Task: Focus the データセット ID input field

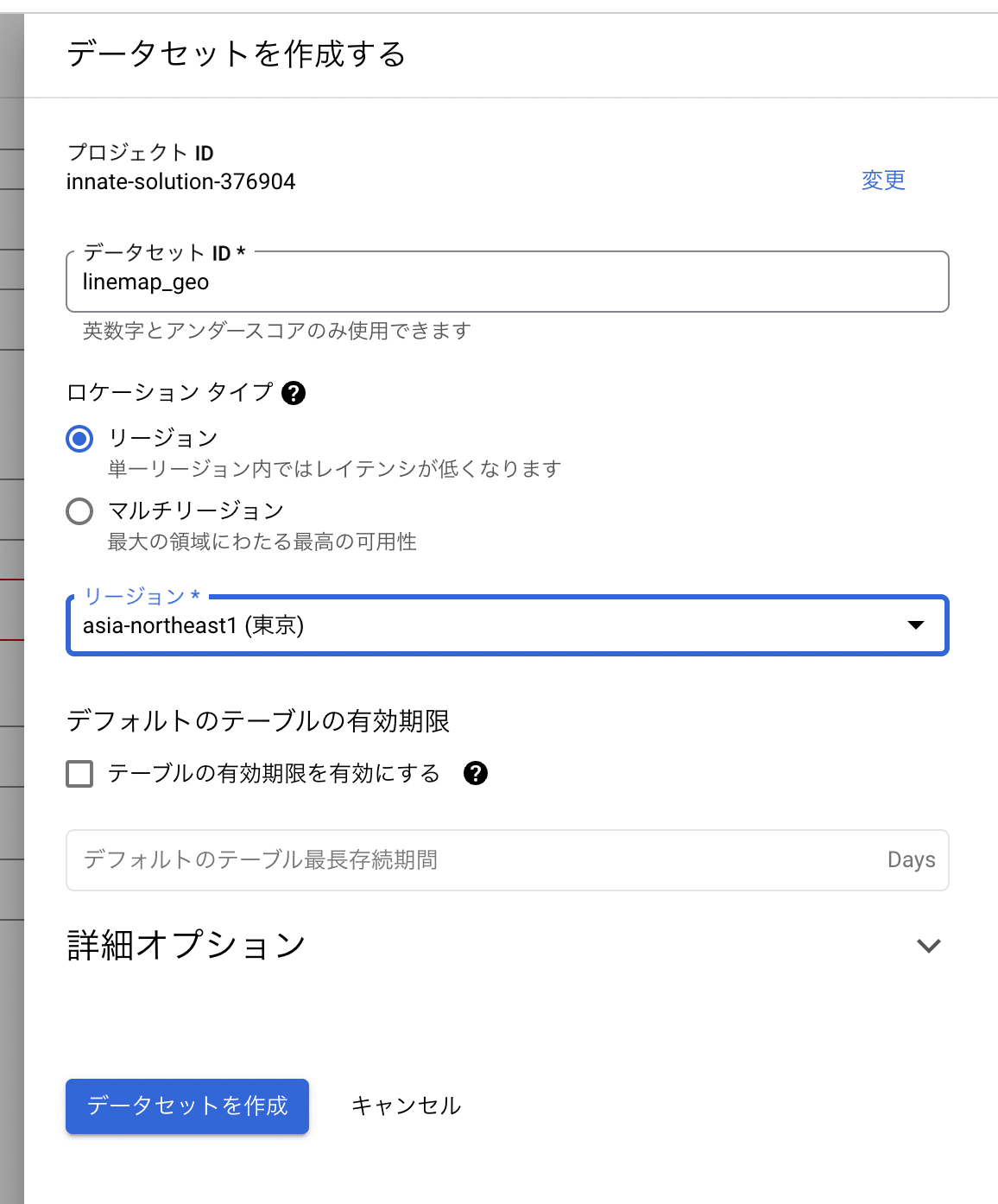Action: 508,282
